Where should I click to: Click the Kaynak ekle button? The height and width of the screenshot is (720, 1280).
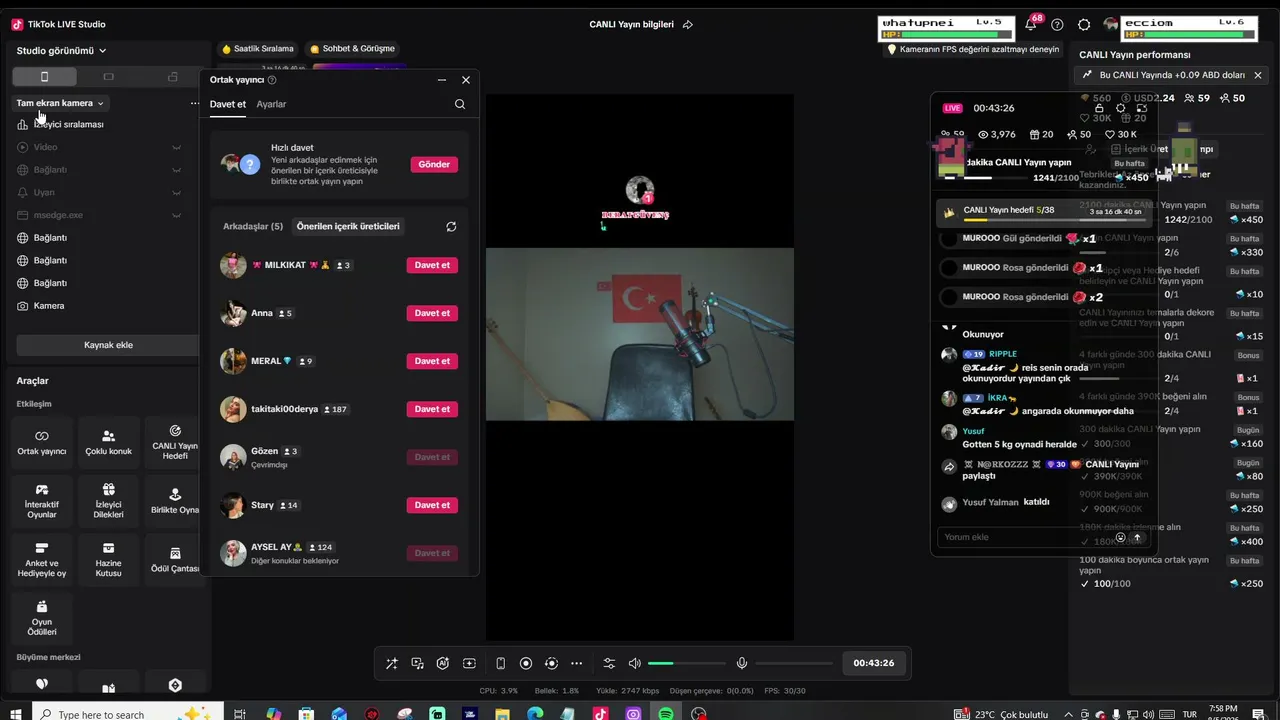point(108,345)
